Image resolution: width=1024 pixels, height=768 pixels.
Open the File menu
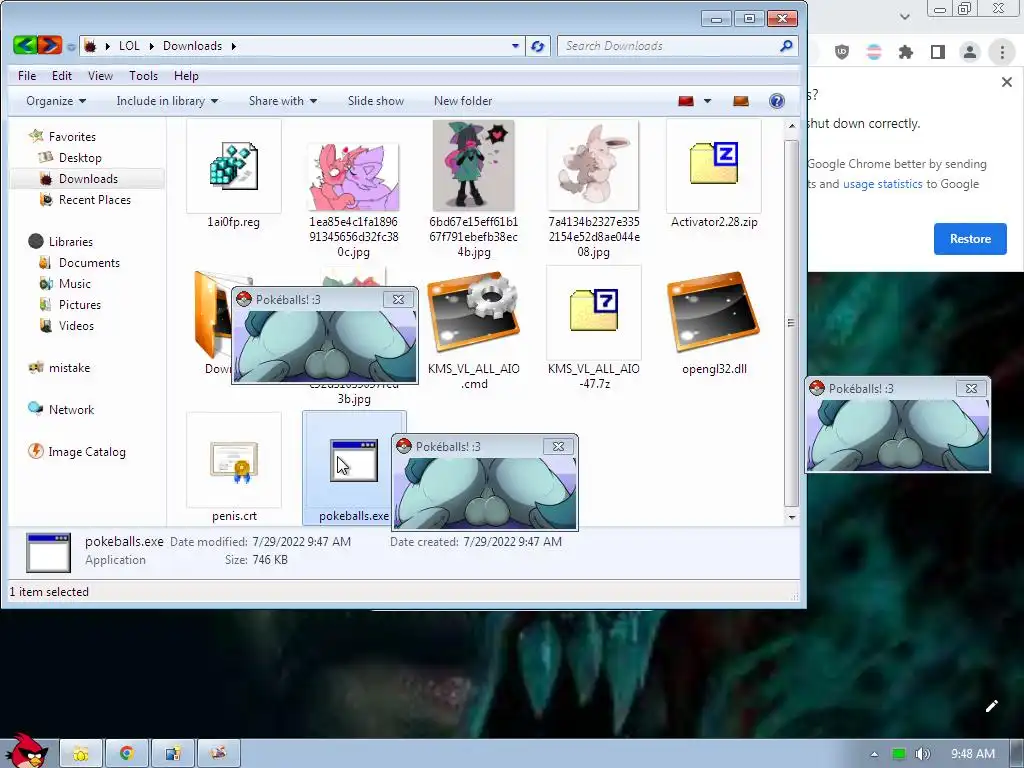coord(27,76)
